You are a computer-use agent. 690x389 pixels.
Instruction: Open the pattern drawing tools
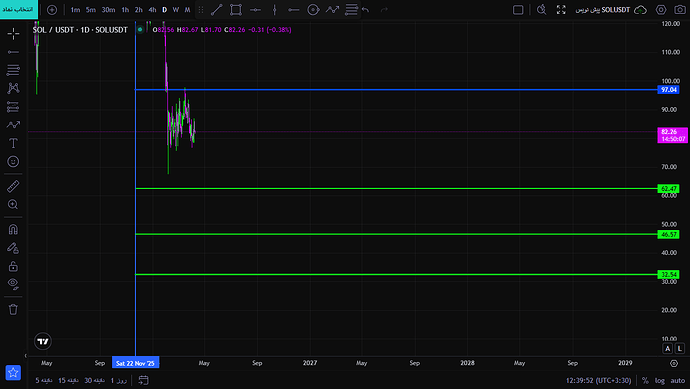pos(13,88)
